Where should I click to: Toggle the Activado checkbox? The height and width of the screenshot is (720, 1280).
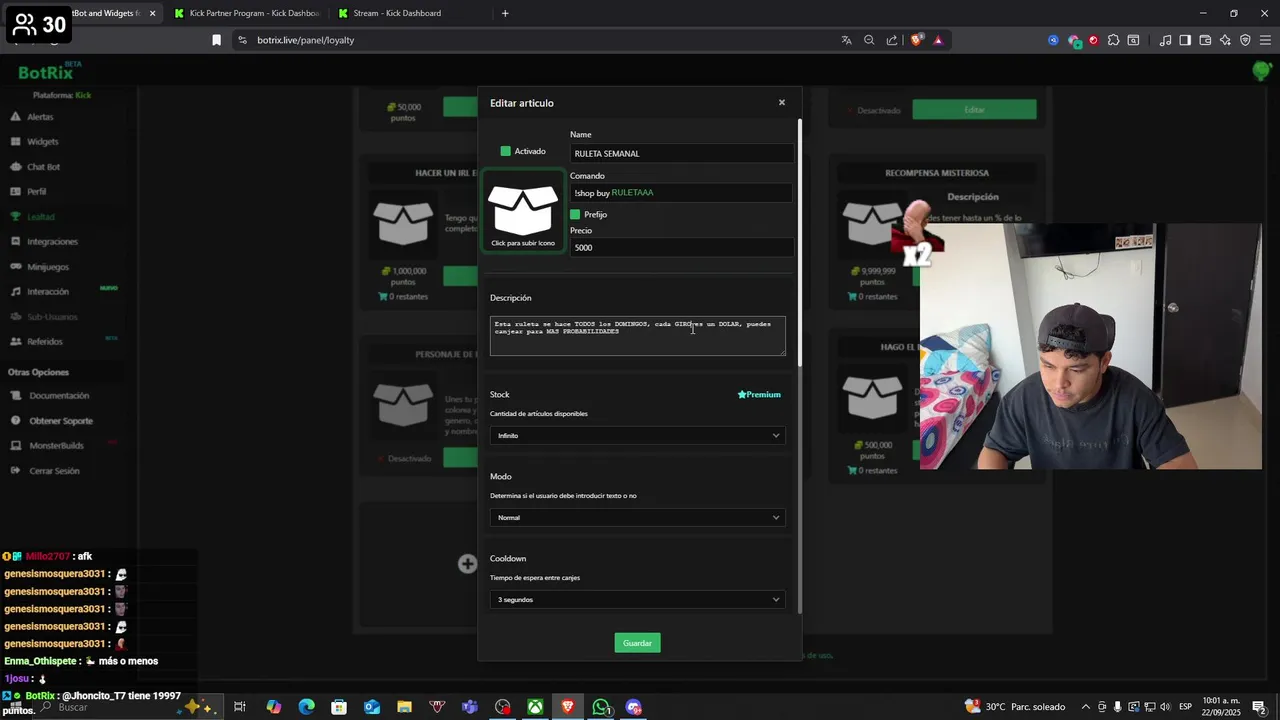tap(506, 151)
